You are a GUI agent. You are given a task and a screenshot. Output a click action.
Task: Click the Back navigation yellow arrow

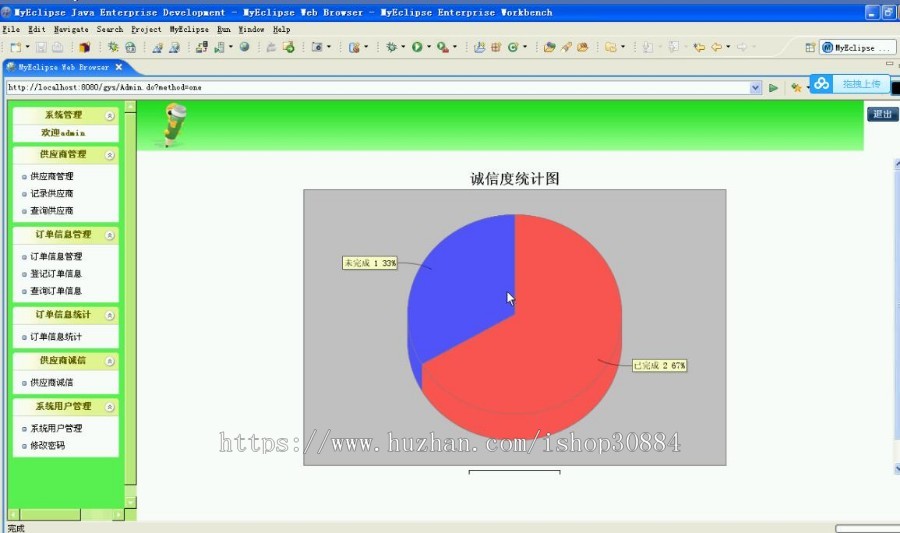(x=716, y=48)
